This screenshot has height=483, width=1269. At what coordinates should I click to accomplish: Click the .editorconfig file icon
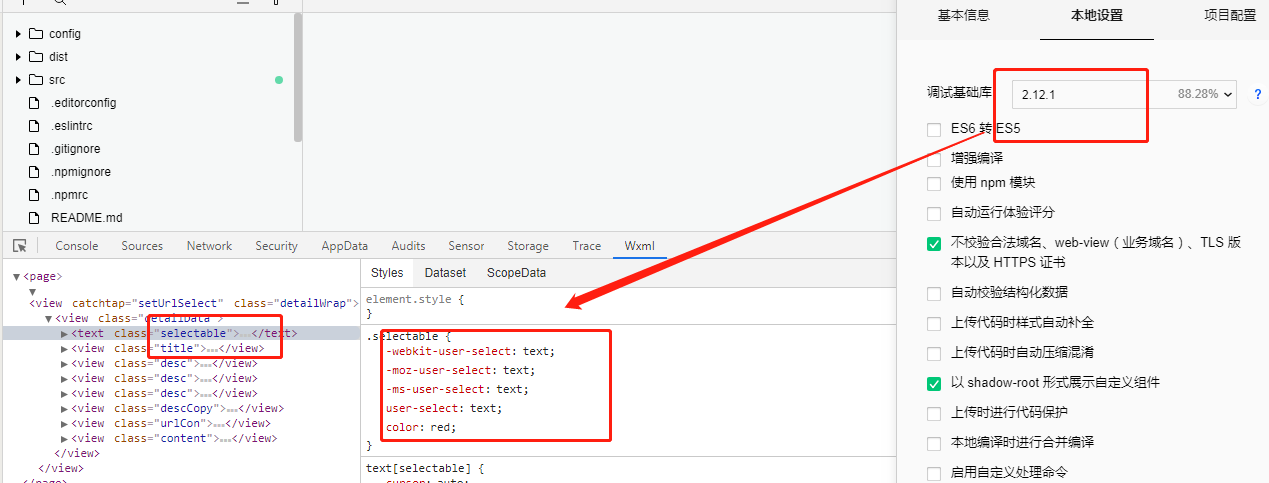pos(35,103)
